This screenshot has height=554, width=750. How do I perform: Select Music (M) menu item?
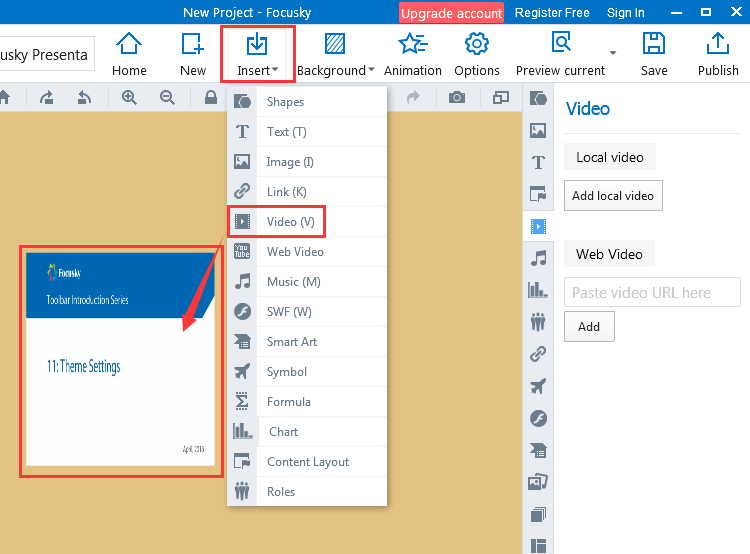coord(307,282)
